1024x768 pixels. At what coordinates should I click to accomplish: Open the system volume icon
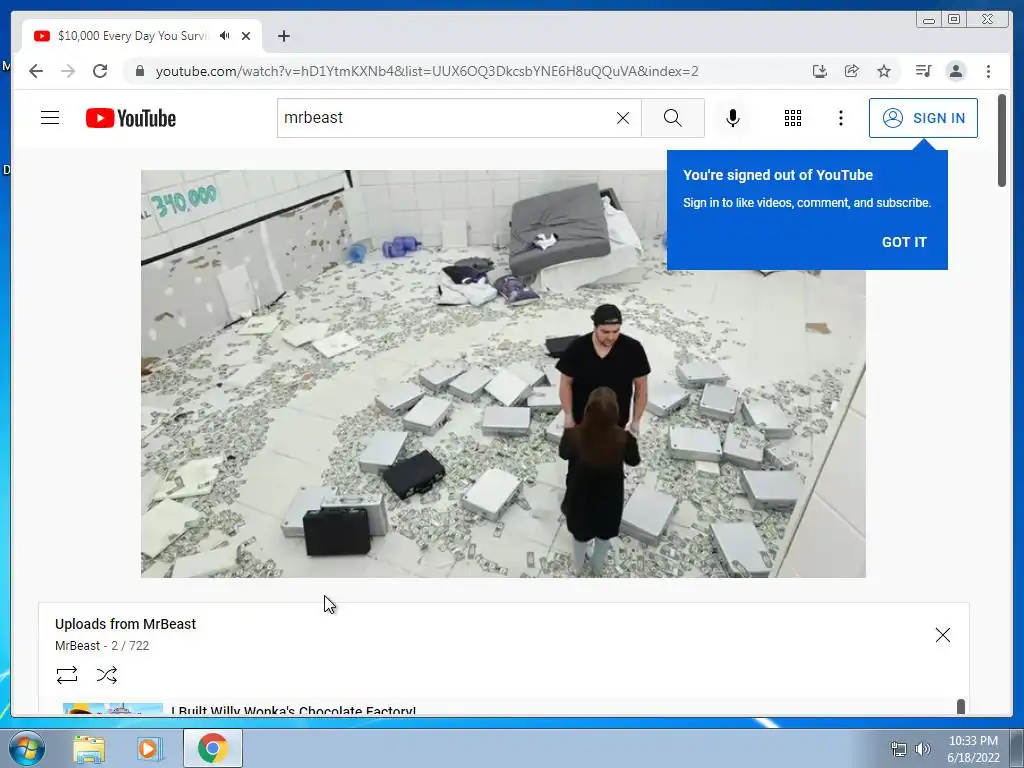coord(922,749)
